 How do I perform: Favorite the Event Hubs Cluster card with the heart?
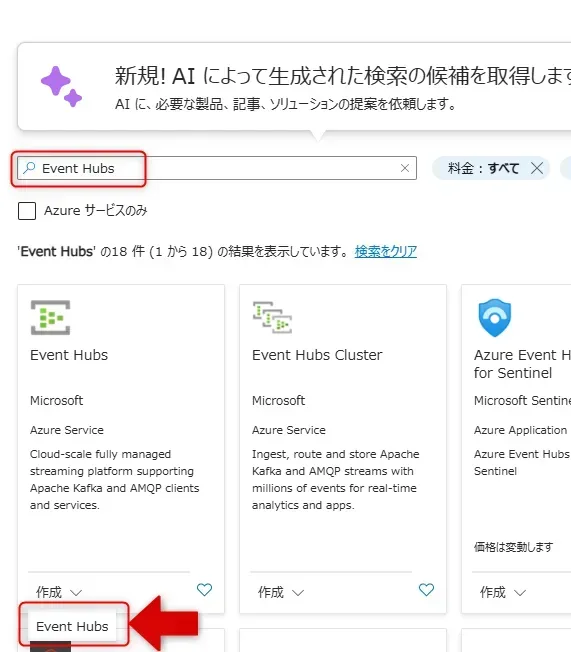[x=426, y=589]
